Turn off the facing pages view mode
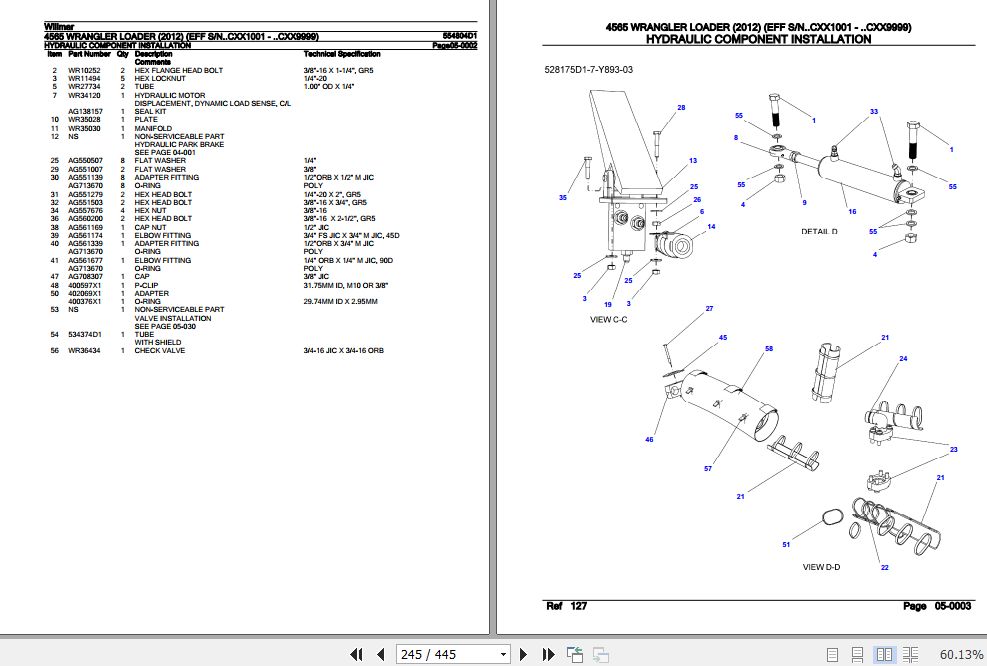The width and height of the screenshot is (987, 666). click(884, 654)
